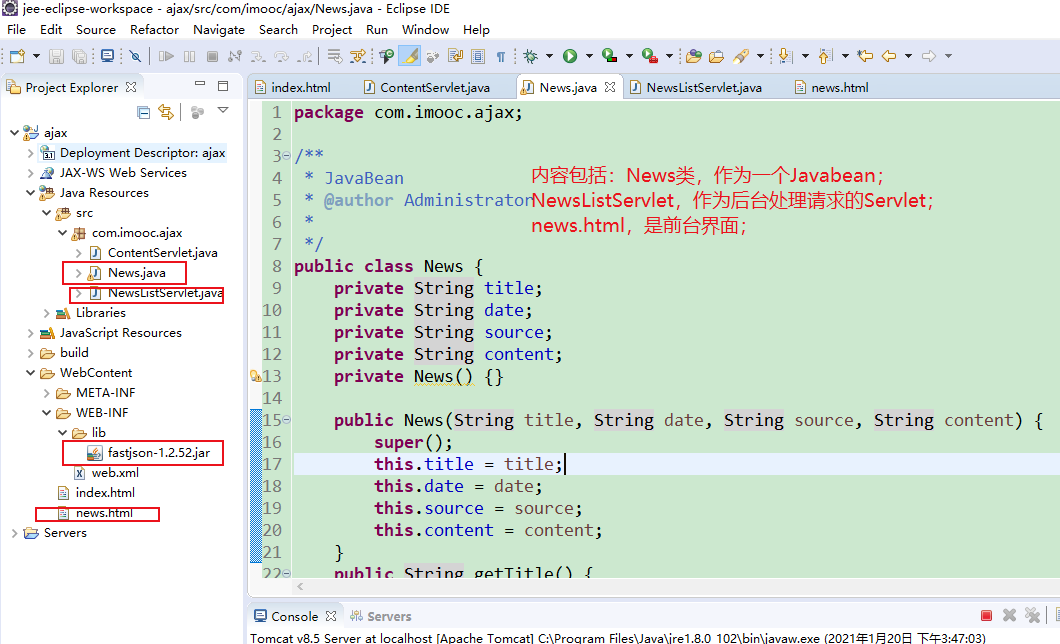Expand the Servers folder node
1060x644 pixels.
14,533
